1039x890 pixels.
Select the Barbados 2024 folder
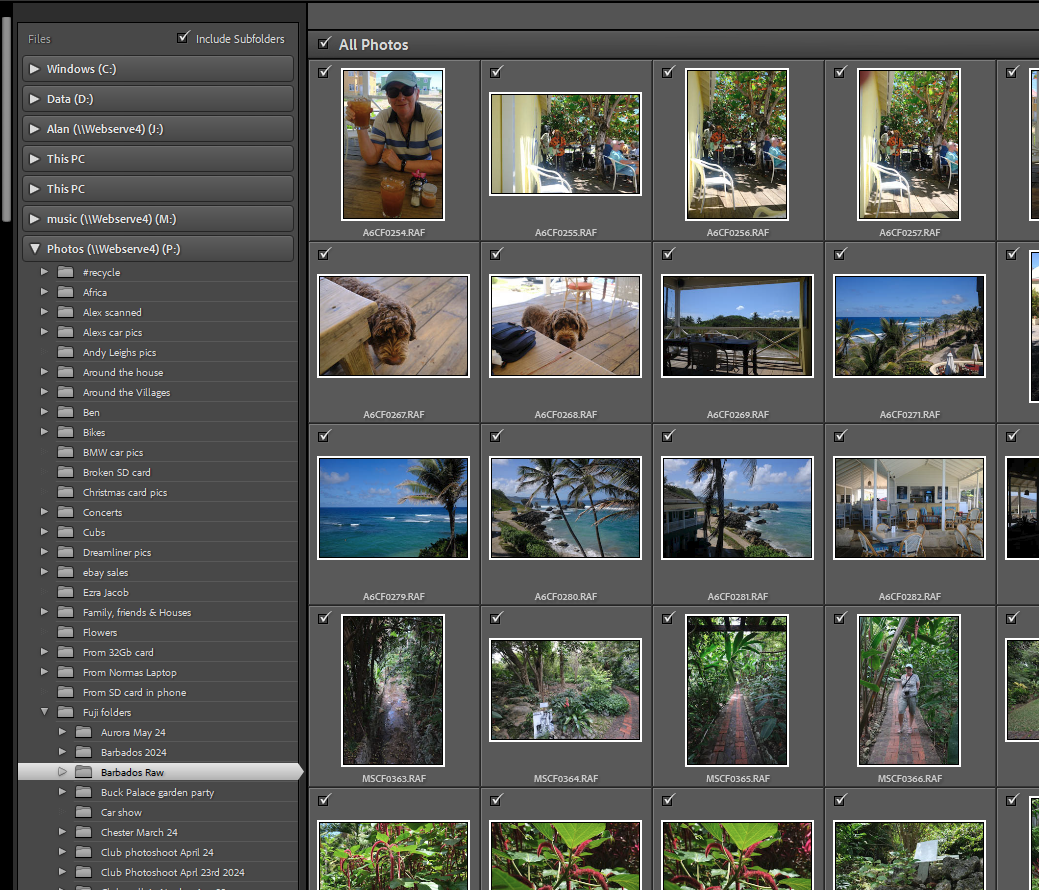(x=133, y=752)
